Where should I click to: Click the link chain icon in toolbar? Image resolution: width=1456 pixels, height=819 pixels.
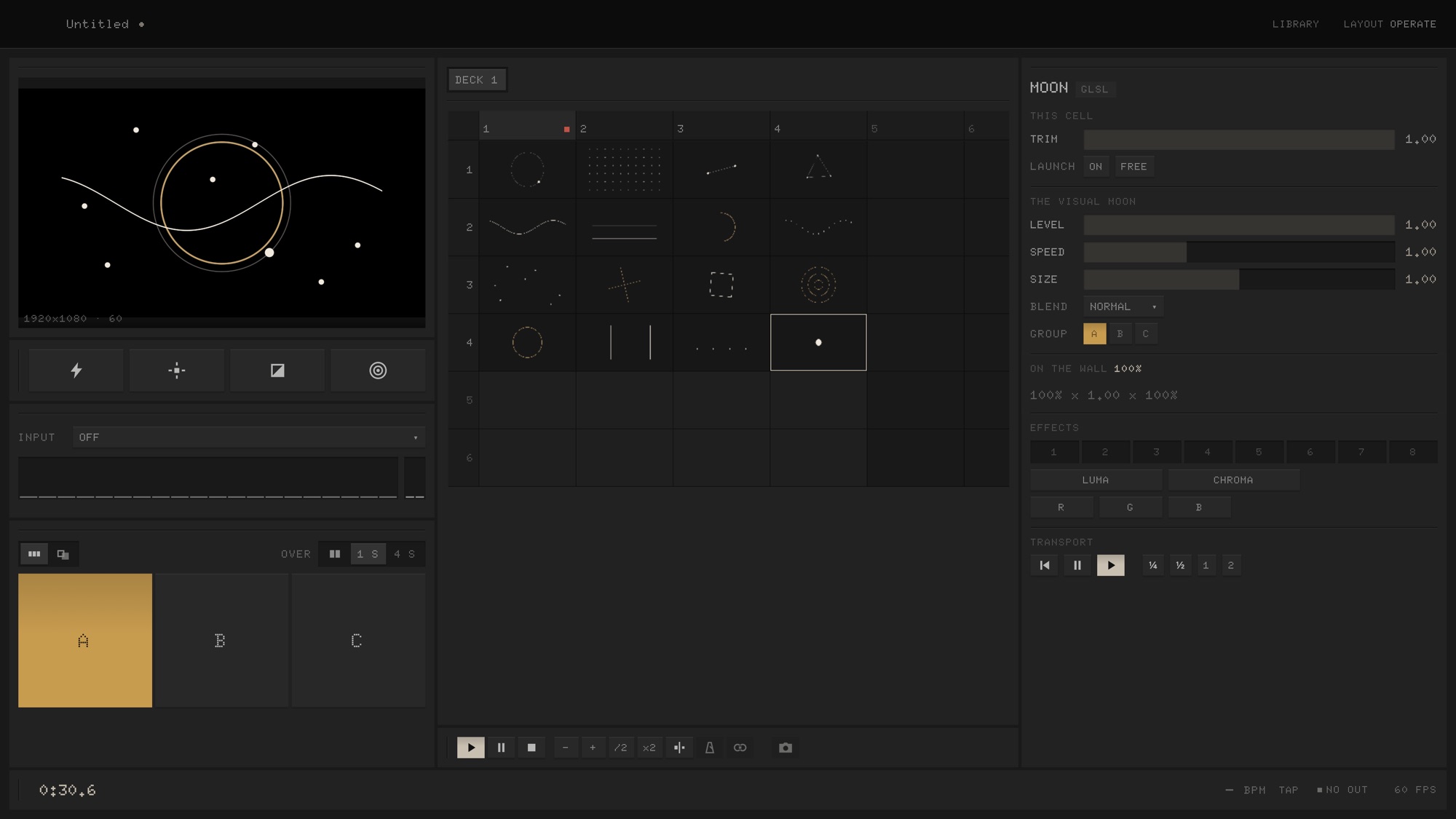tap(740, 748)
